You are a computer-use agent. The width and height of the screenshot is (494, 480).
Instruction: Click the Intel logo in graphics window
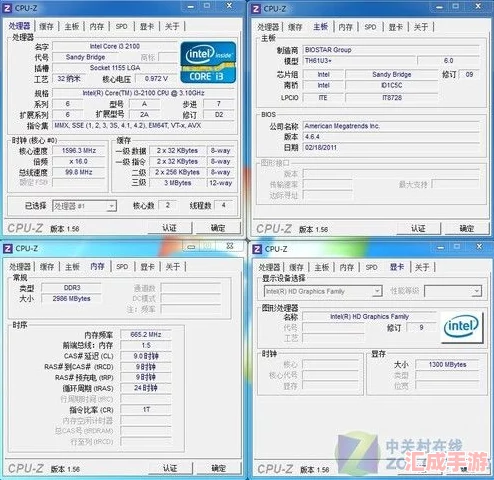pos(462,326)
